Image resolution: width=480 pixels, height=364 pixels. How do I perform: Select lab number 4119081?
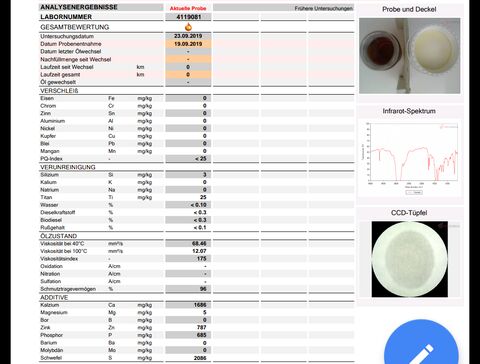(x=188, y=17)
